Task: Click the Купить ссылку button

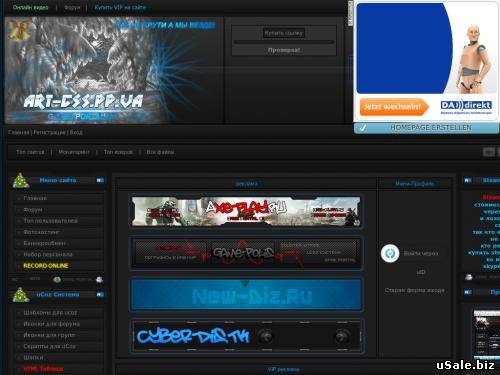Action: click(284, 33)
